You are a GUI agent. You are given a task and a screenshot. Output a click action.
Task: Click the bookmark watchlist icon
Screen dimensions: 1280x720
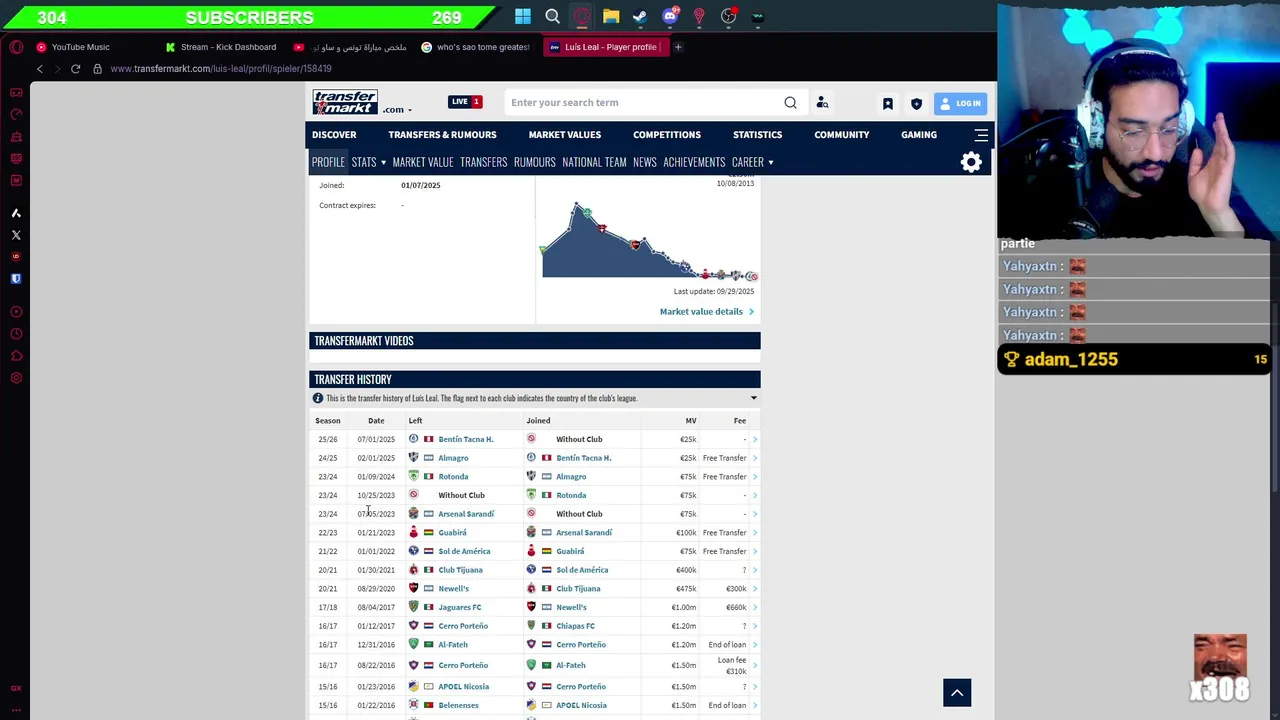pos(887,103)
